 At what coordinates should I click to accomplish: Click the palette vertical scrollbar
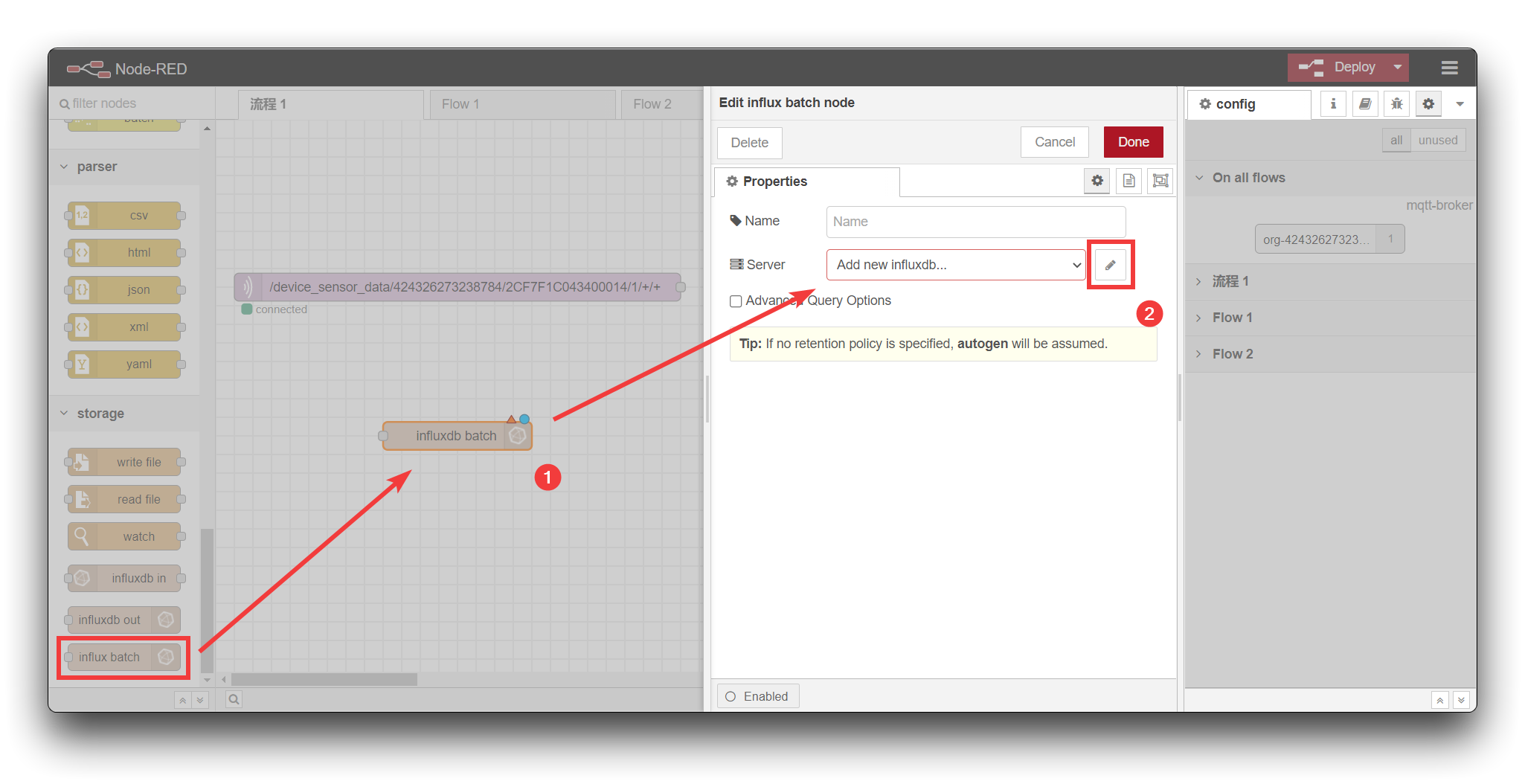[207, 600]
